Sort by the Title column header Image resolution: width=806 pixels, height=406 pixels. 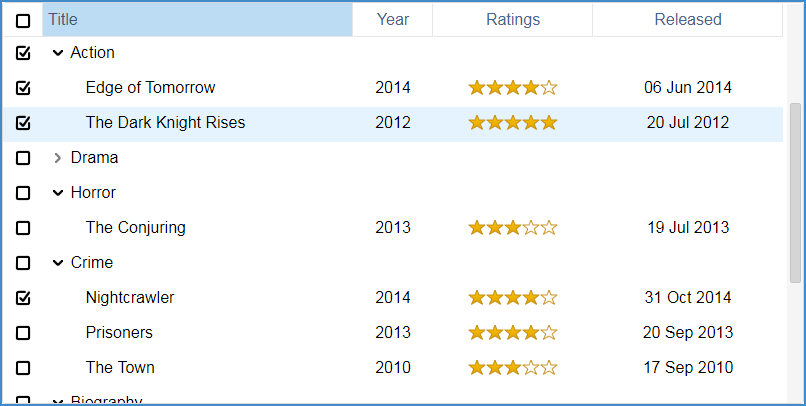click(197, 20)
